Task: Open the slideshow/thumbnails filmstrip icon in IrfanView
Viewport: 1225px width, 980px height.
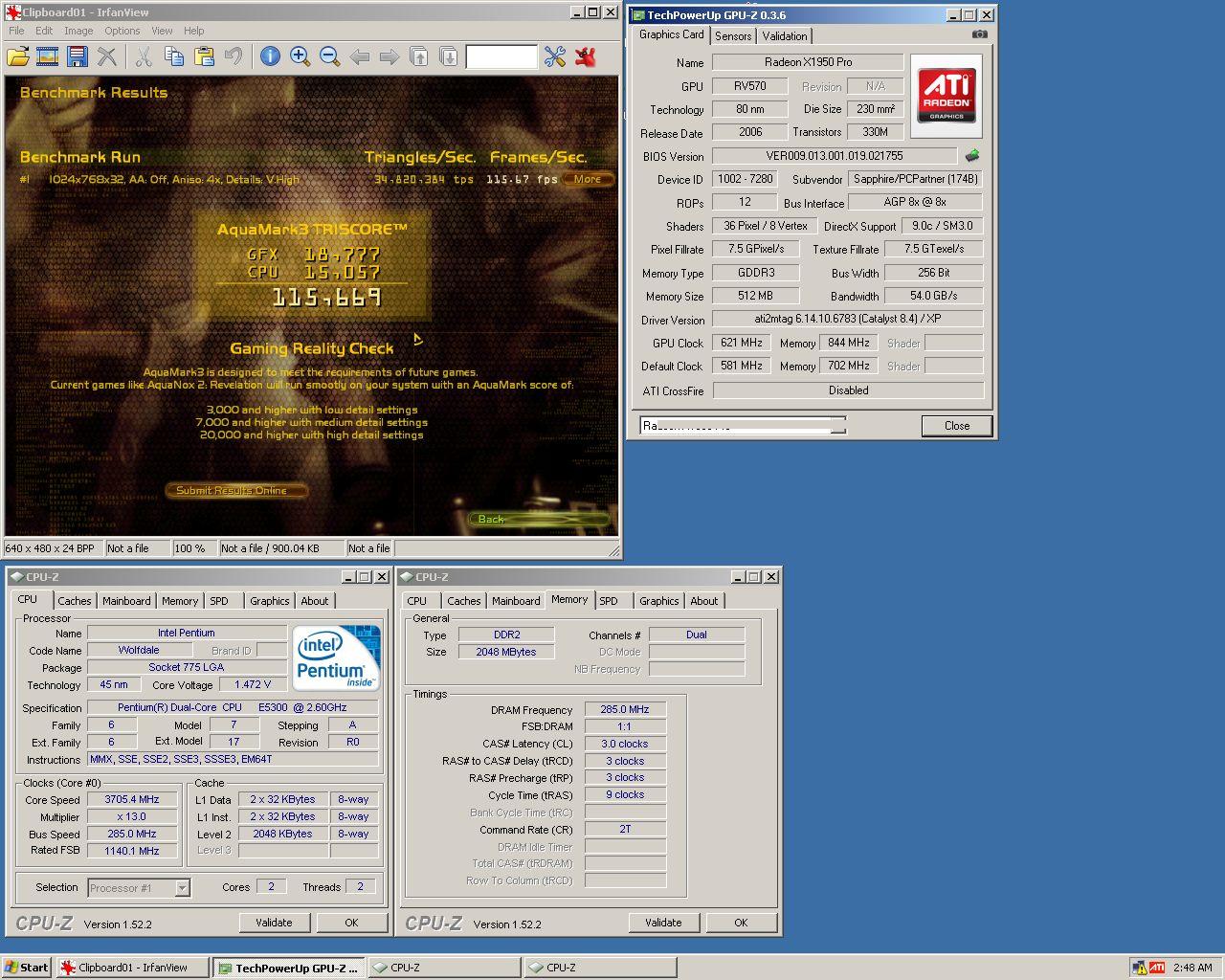Action: [x=47, y=56]
